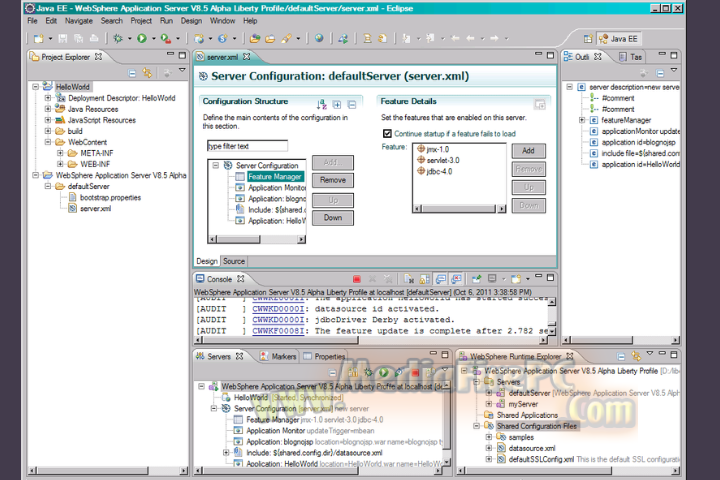The height and width of the screenshot is (480, 720).
Task: Click the Debug bug toolbar icon
Action: click(118, 39)
